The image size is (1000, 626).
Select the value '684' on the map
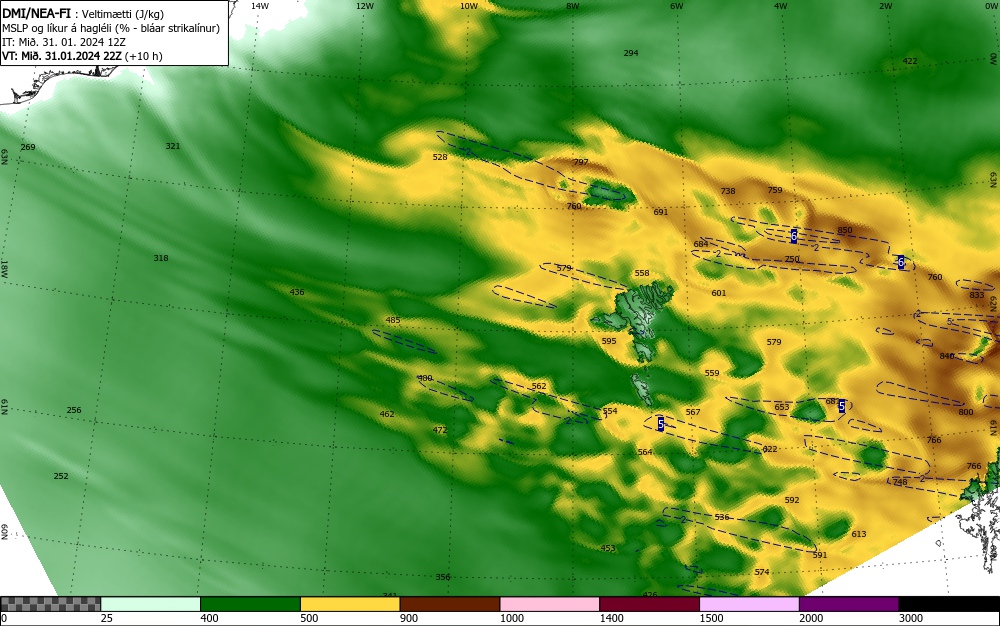(x=701, y=244)
